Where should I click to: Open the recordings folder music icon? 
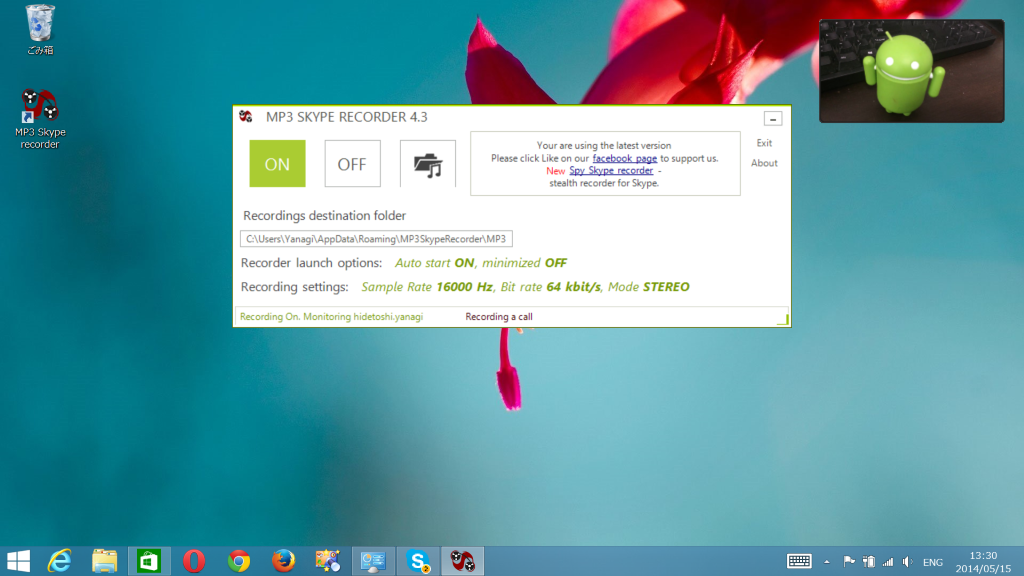(x=428, y=164)
